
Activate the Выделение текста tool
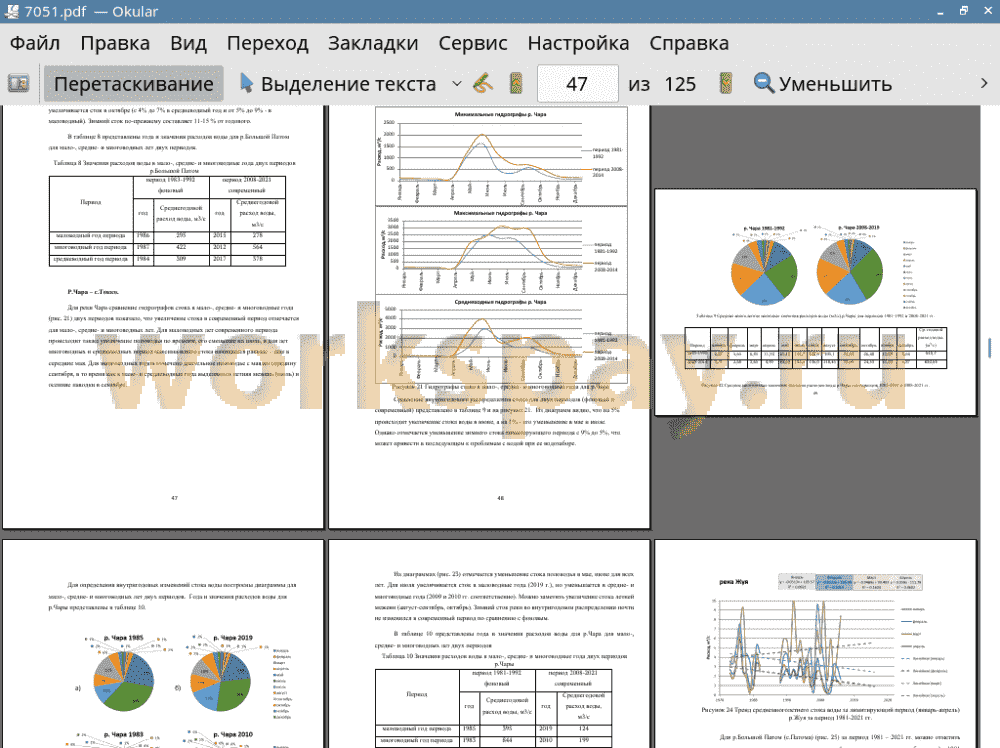point(337,84)
